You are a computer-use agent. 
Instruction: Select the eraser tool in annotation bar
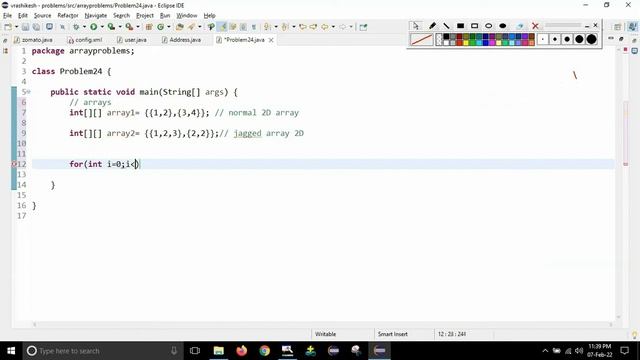click(x=520, y=26)
